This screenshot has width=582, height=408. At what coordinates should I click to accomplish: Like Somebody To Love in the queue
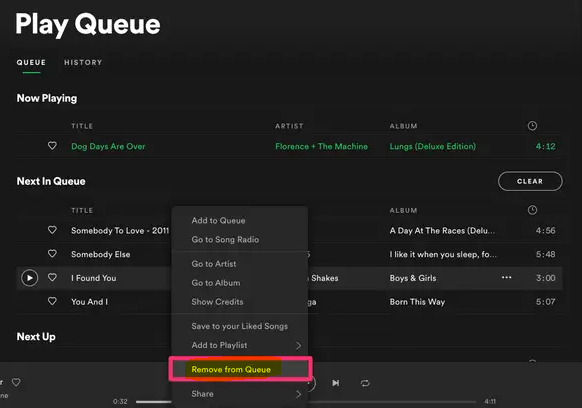point(52,230)
